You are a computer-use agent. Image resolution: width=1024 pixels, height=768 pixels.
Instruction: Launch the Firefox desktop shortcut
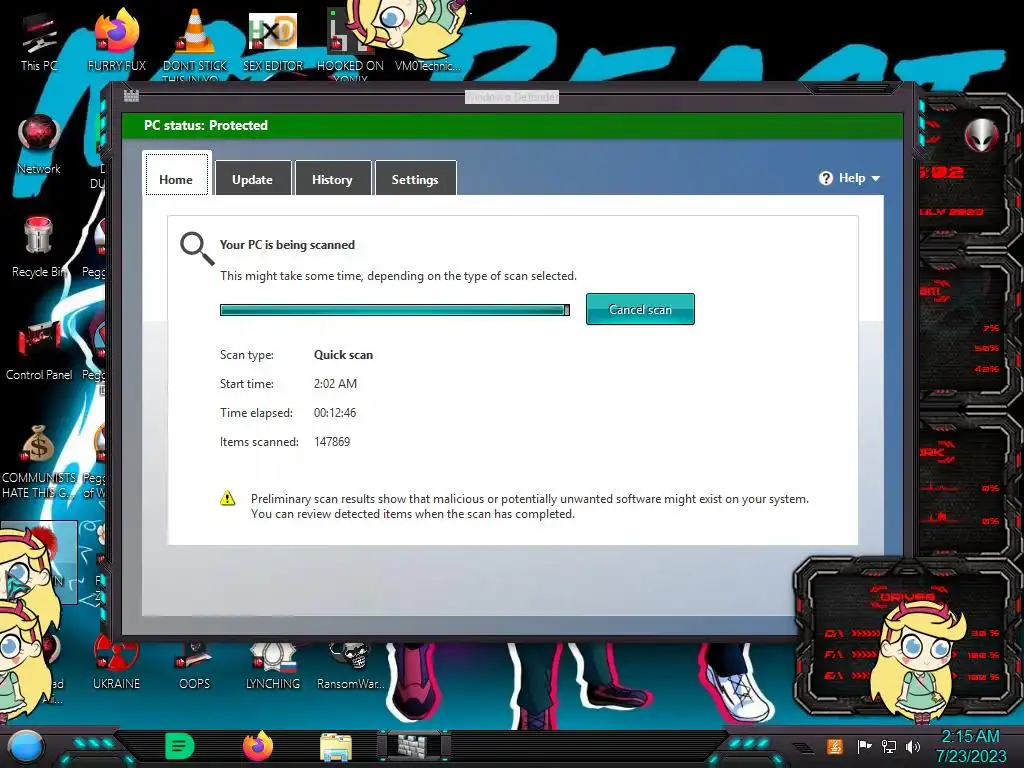117,40
